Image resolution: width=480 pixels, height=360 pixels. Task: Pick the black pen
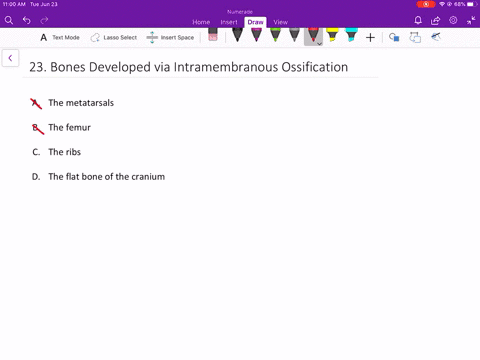pos(237,35)
